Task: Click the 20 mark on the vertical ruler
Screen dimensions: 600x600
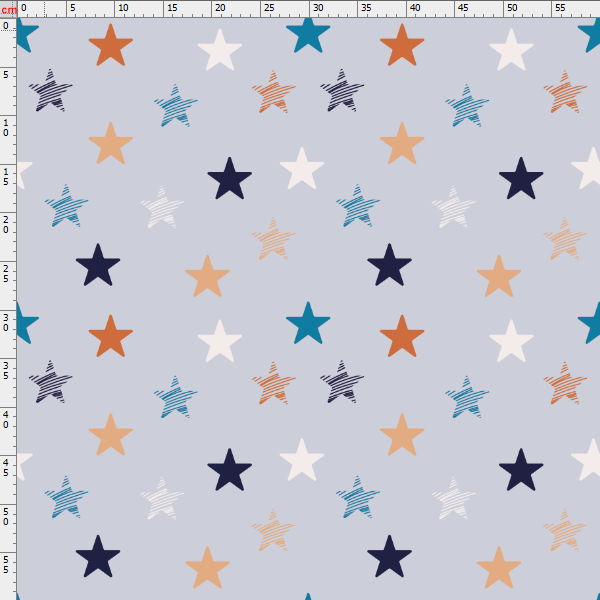Action: pyautogui.click(x=6, y=225)
